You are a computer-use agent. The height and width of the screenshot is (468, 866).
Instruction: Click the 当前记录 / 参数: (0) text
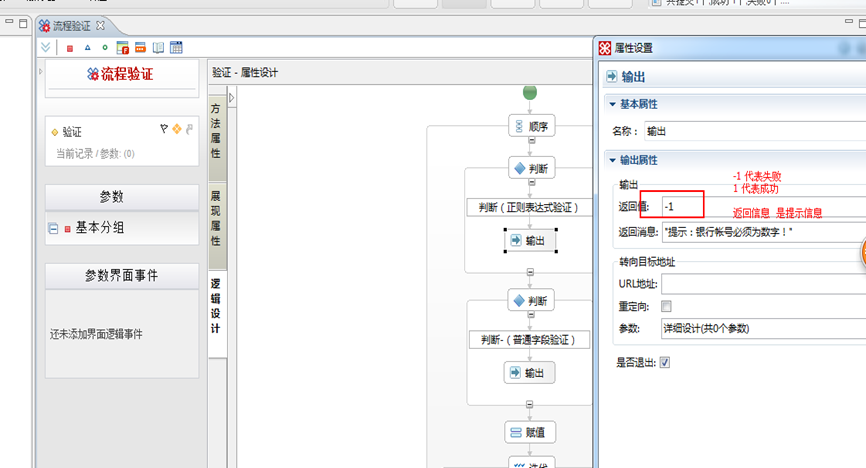(x=95, y=154)
